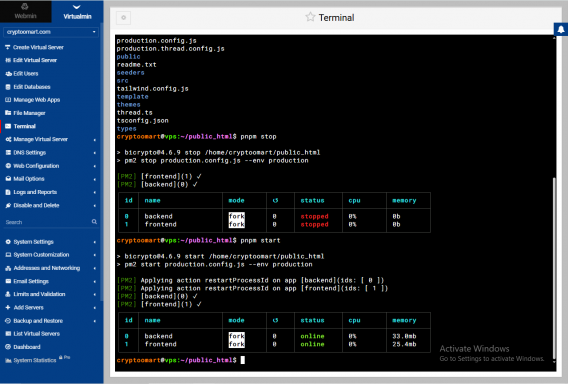This screenshot has height=384, width=568.
Task: Expand the Logs and Reports submenu arrow
Action: [95, 192]
